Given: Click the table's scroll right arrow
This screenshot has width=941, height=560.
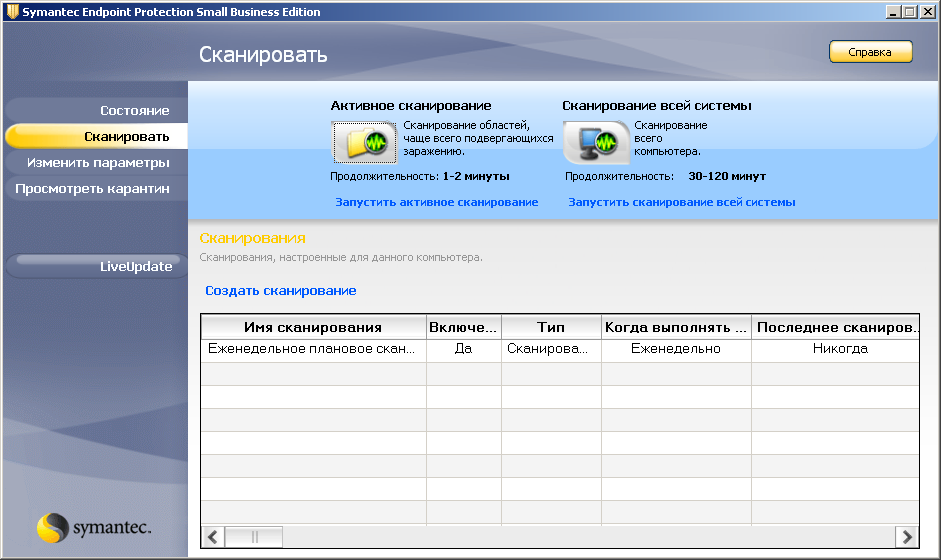Looking at the screenshot, I should coord(907,537).
